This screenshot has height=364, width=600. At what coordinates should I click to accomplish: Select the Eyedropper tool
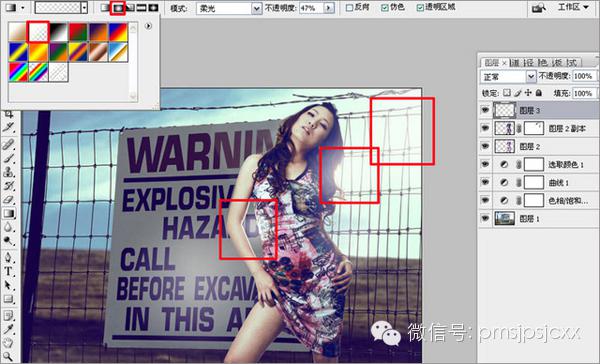click(x=8, y=329)
